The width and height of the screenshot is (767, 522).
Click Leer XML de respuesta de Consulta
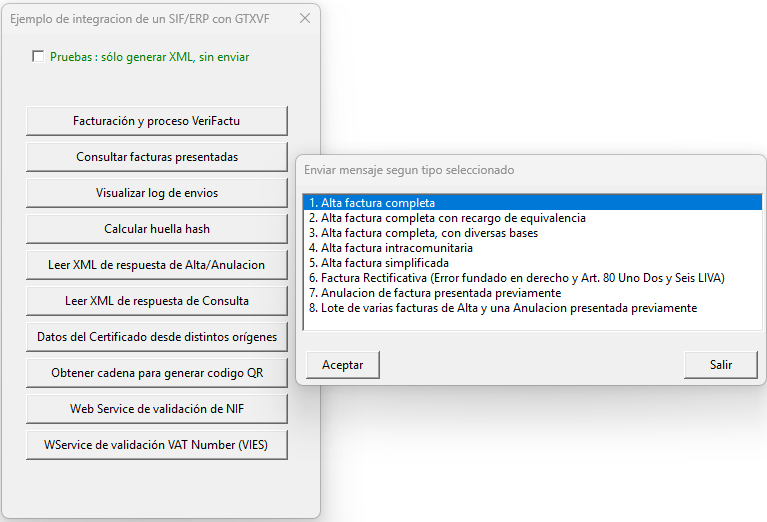pyautogui.click(x=156, y=300)
